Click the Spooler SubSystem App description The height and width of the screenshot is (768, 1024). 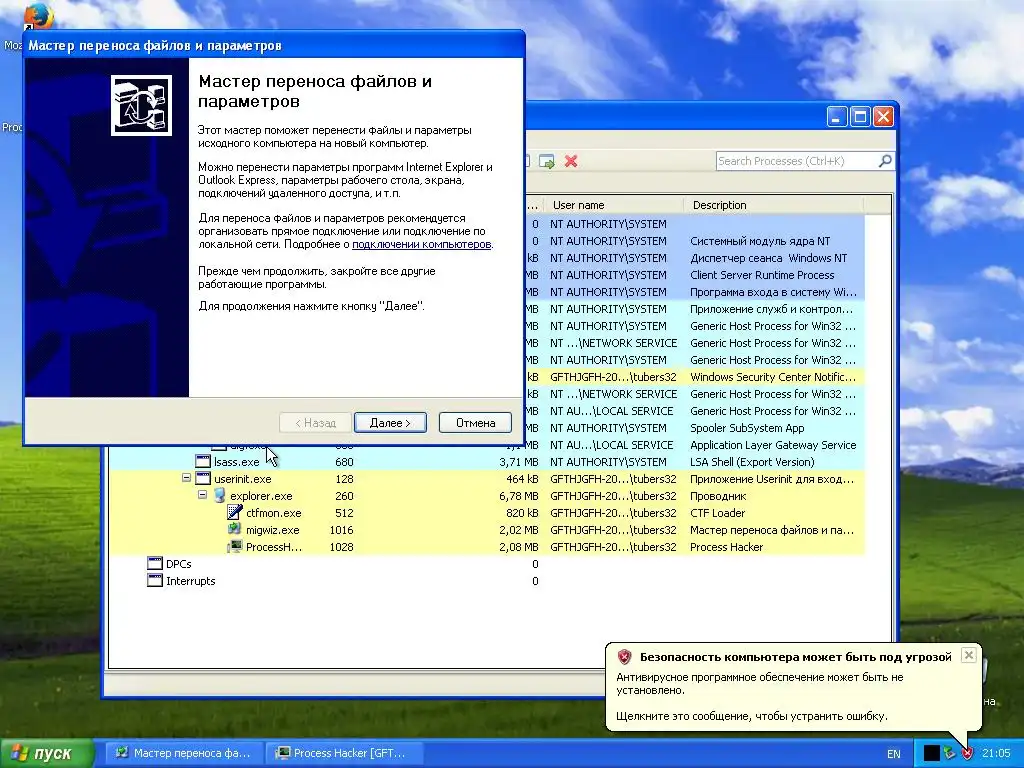pyautogui.click(x=747, y=428)
